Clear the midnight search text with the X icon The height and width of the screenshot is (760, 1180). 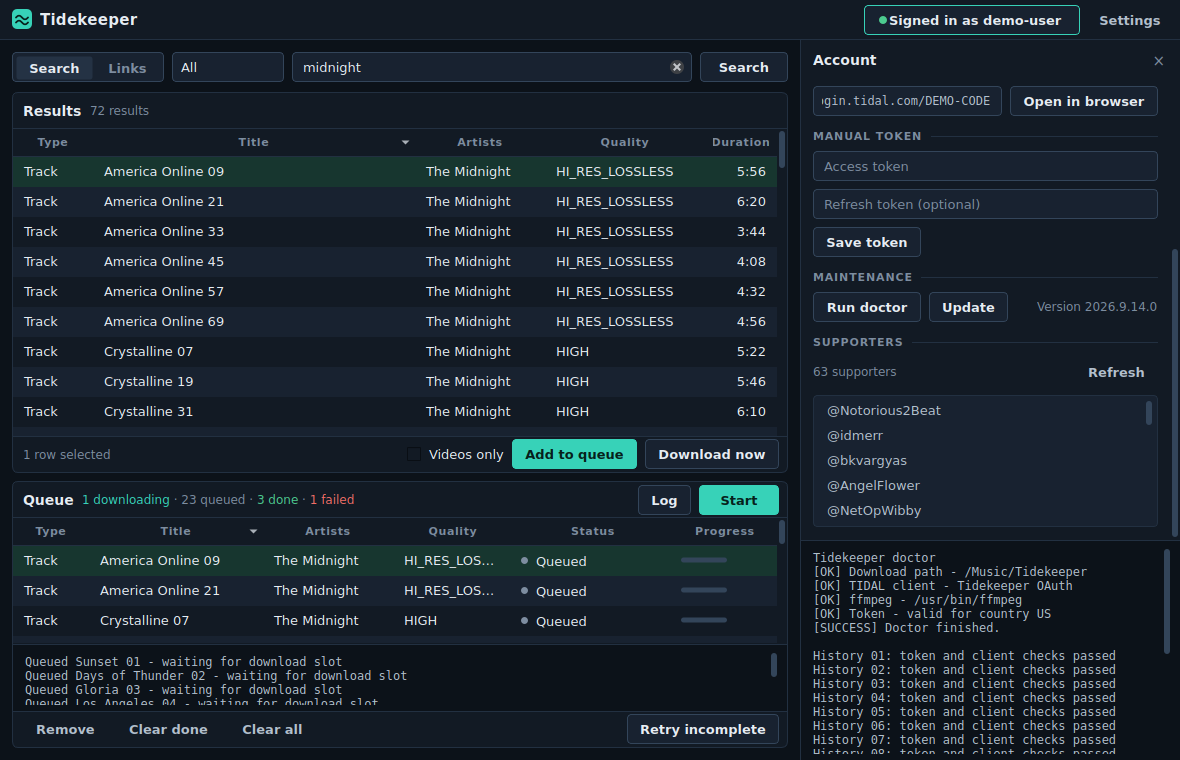[x=677, y=67]
